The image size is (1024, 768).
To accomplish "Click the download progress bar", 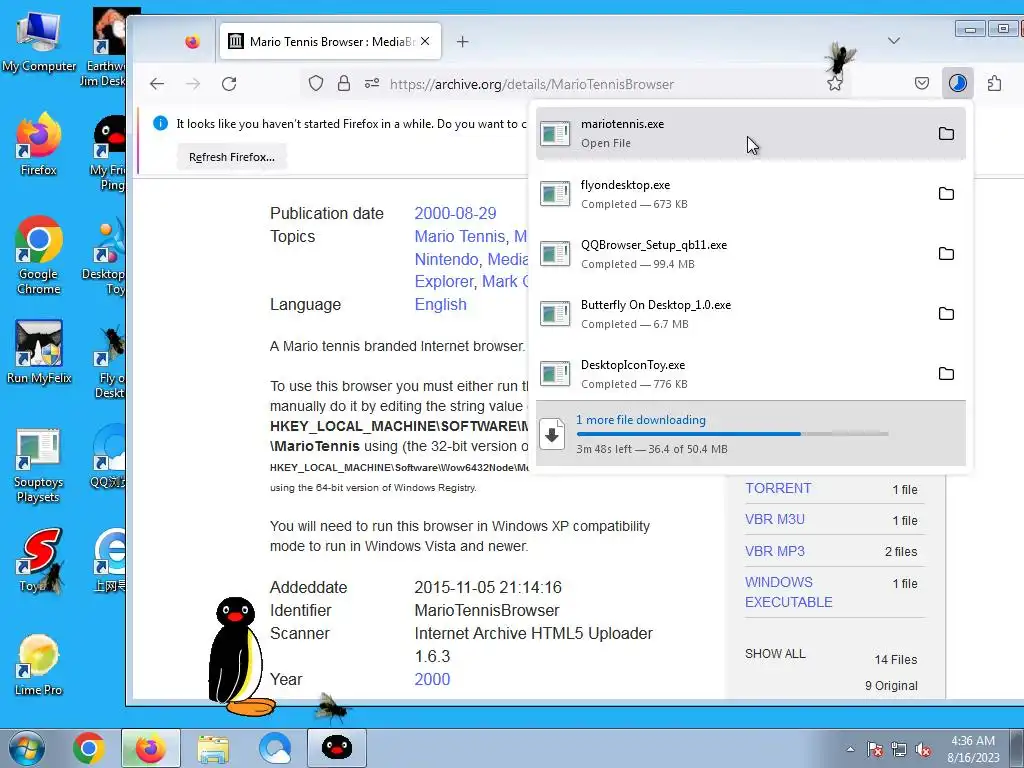I will click(x=732, y=434).
